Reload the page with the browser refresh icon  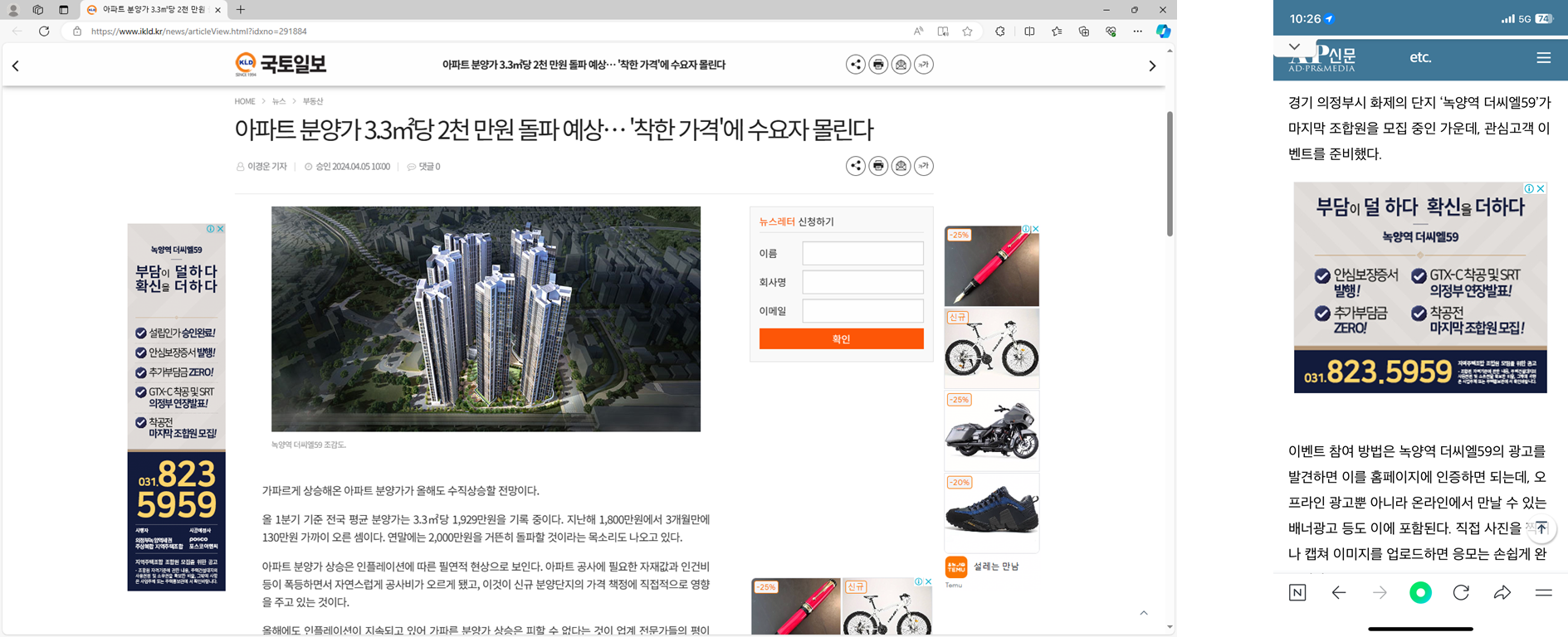click(x=44, y=32)
